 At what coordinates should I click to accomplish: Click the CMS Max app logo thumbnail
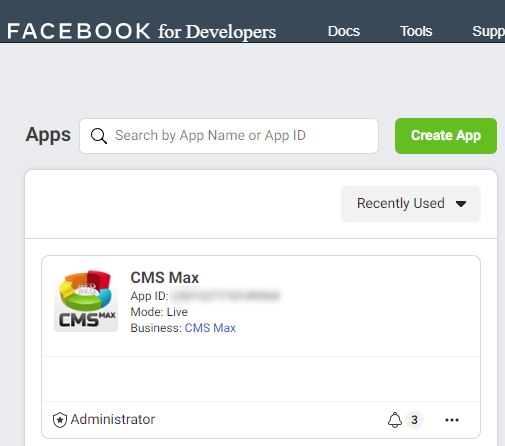[x=86, y=301]
